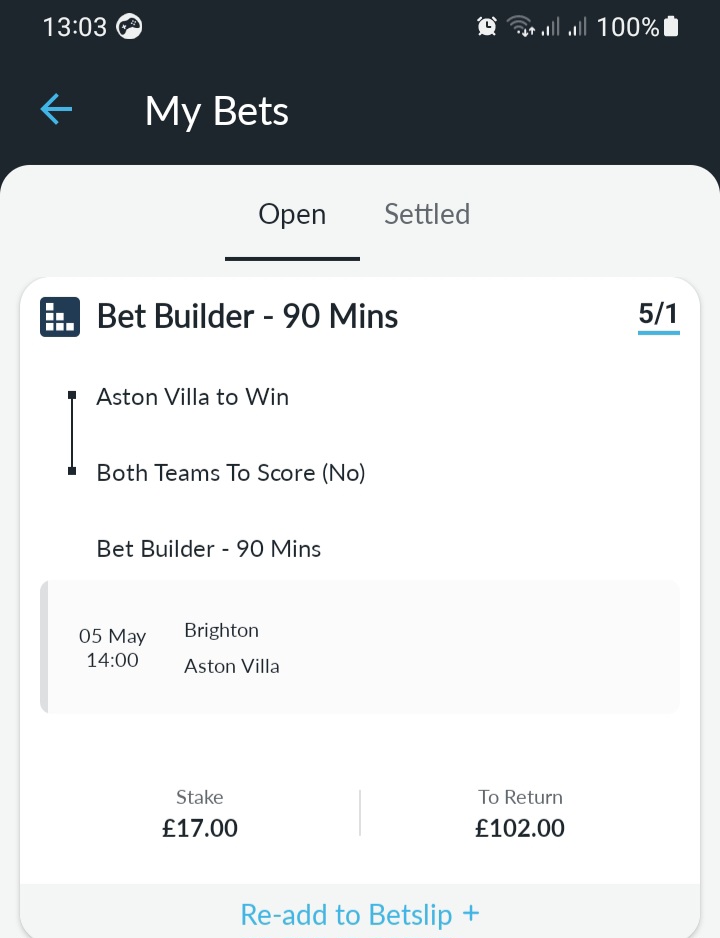The width and height of the screenshot is (720, 938).
Task: Tap Both Teams To Score (No) selection
Action: tap(231, 473)
